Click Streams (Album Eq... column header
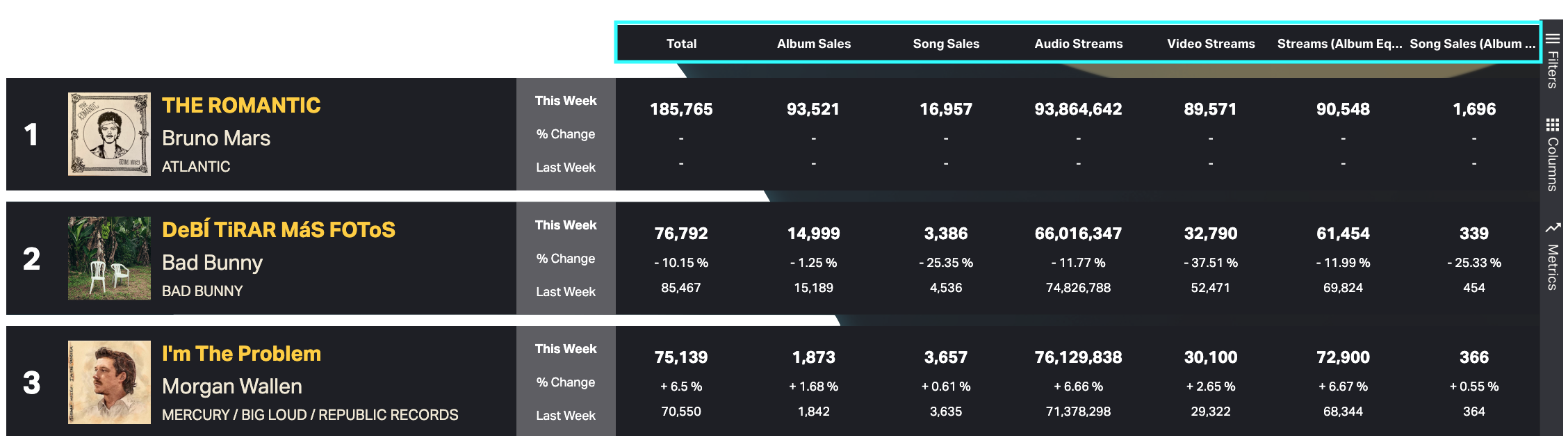 (1339, 44)
